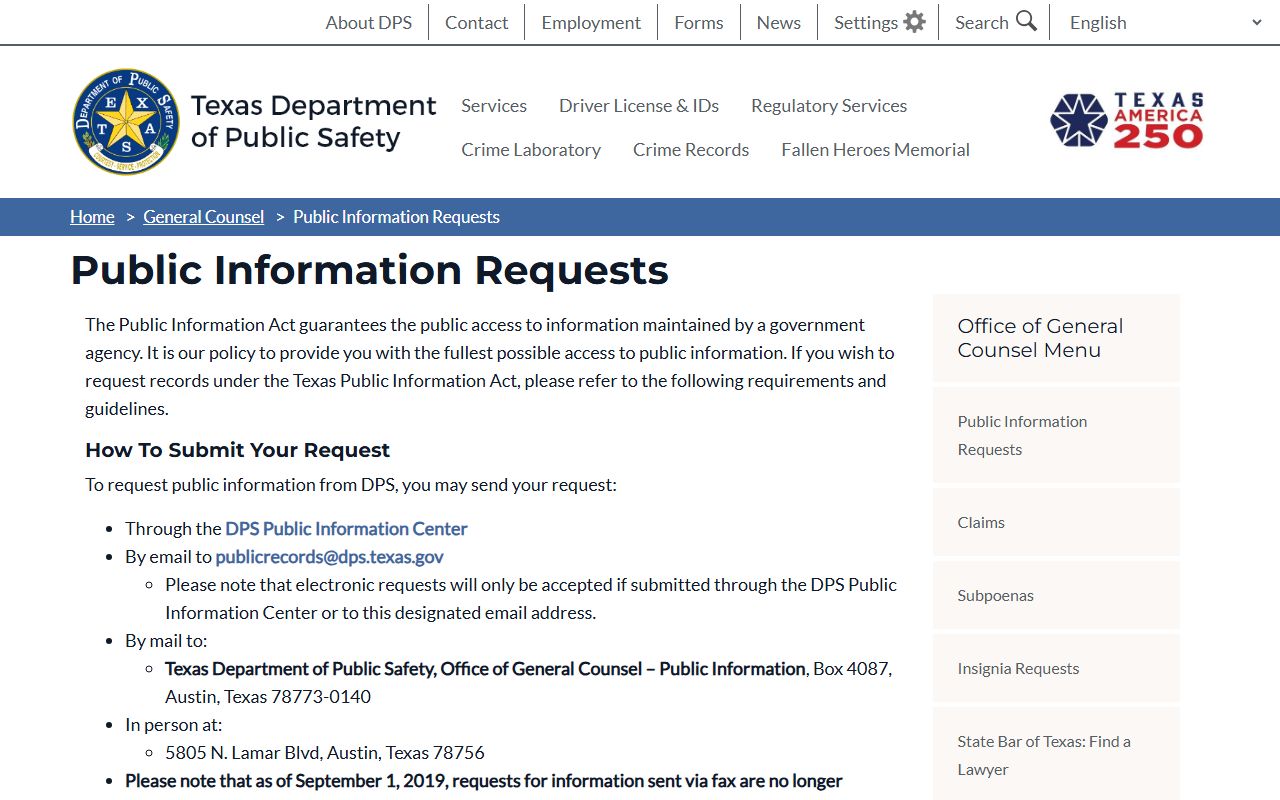Open Fallen Heroes Memorial page

coord(875,149)
